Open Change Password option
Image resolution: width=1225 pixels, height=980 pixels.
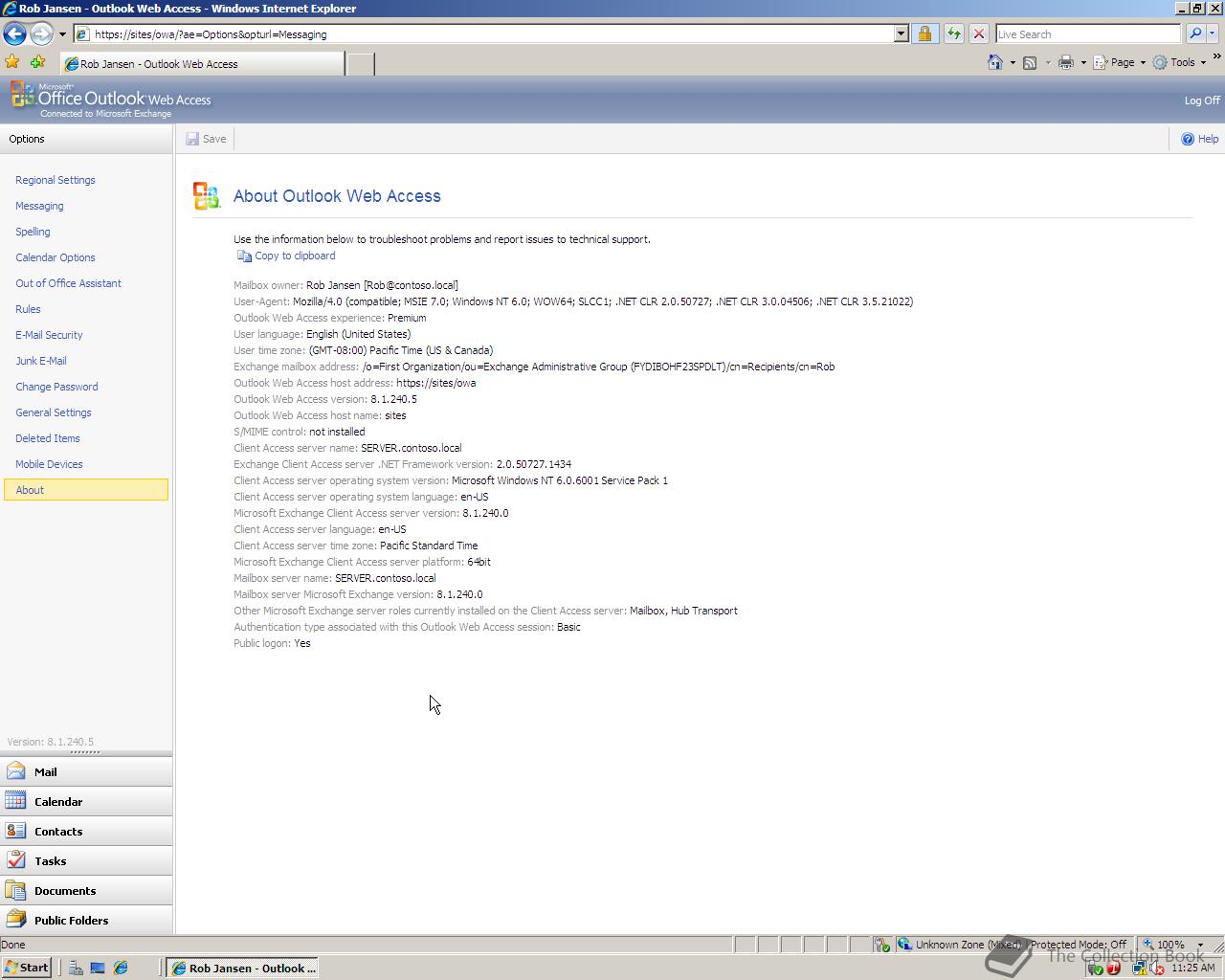(x=56, y=387)
